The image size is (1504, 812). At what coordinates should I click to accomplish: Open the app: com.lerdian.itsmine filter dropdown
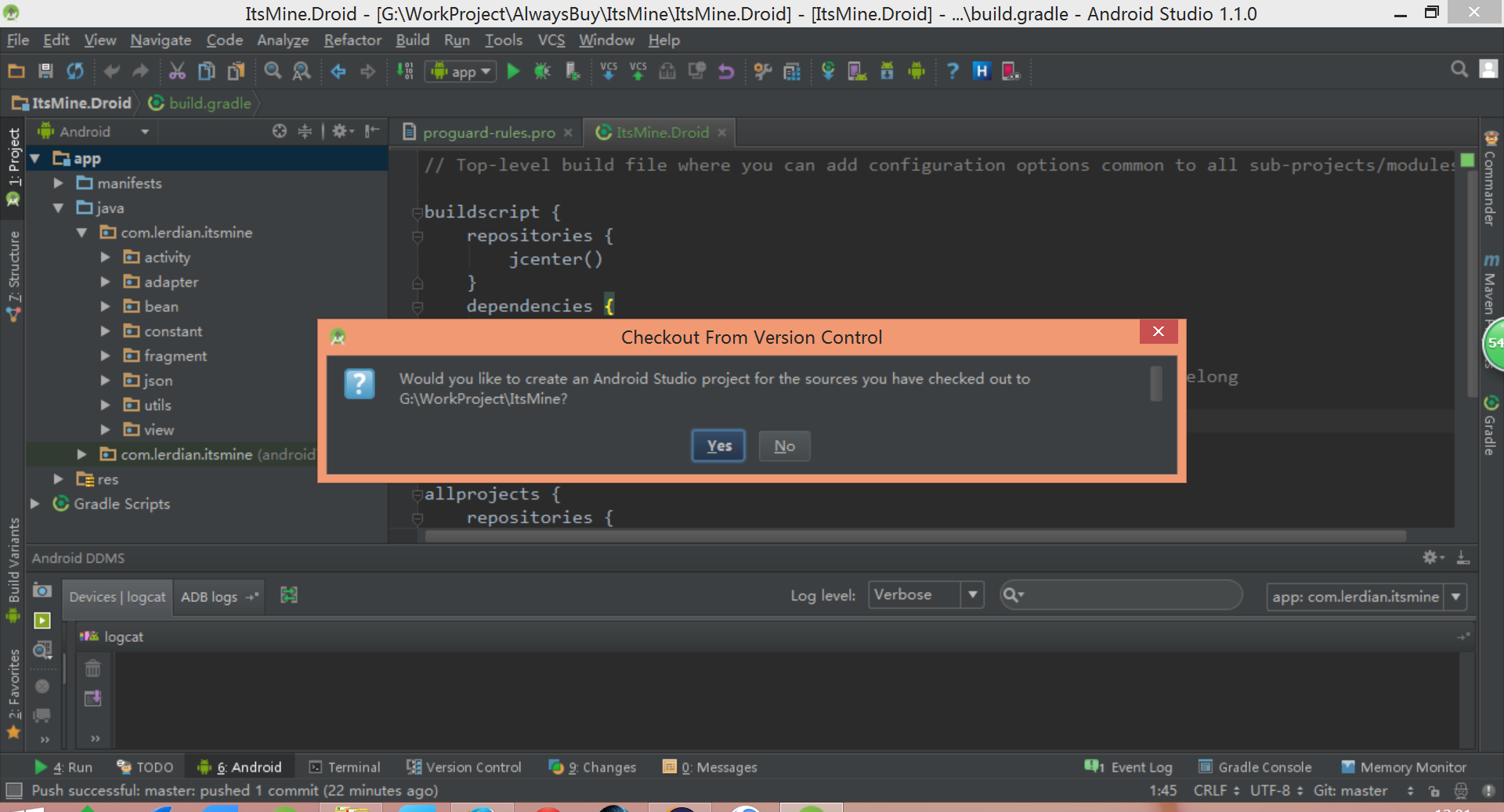pos(1367,597)
